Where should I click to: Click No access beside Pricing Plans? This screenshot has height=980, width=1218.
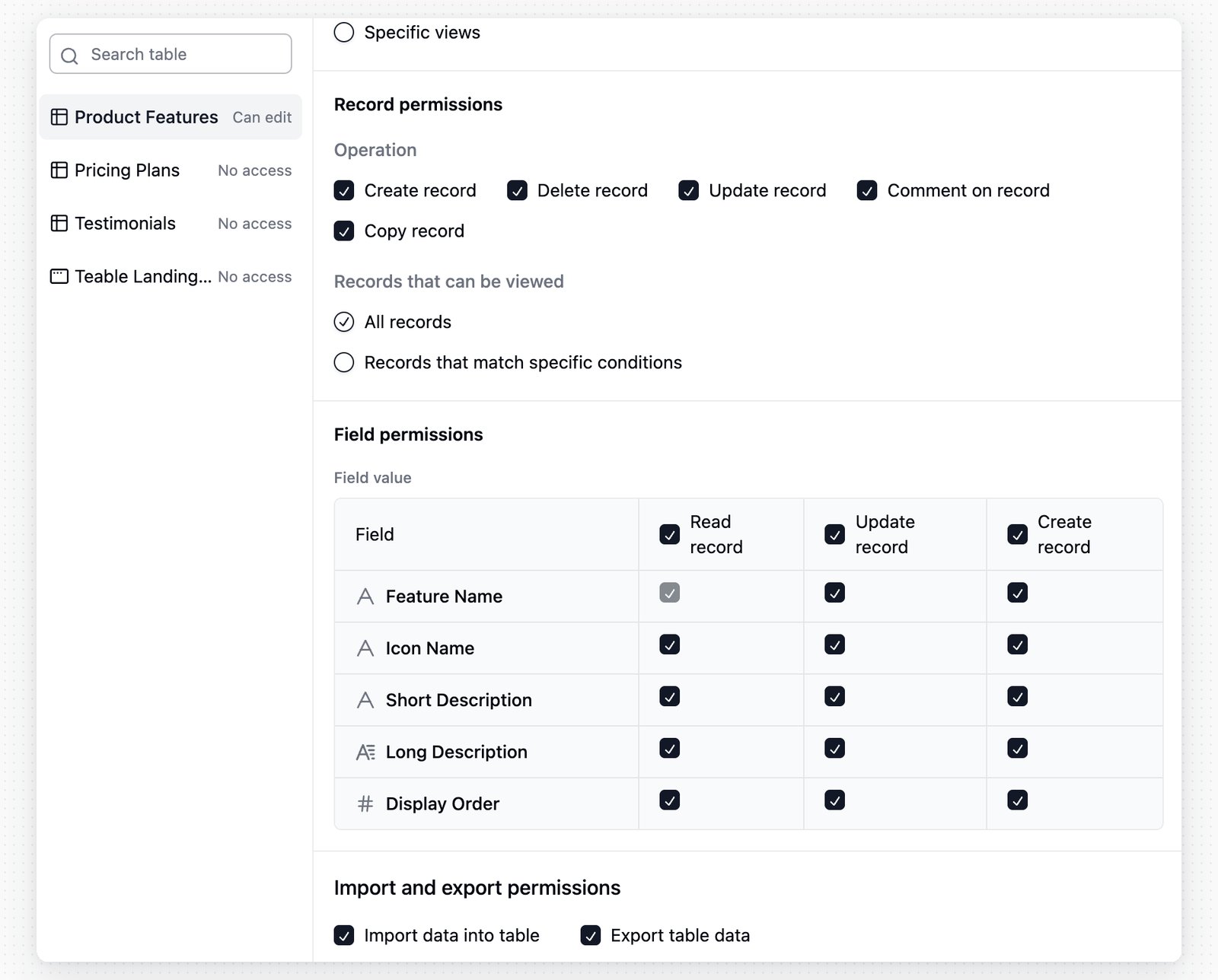[254, 170]
